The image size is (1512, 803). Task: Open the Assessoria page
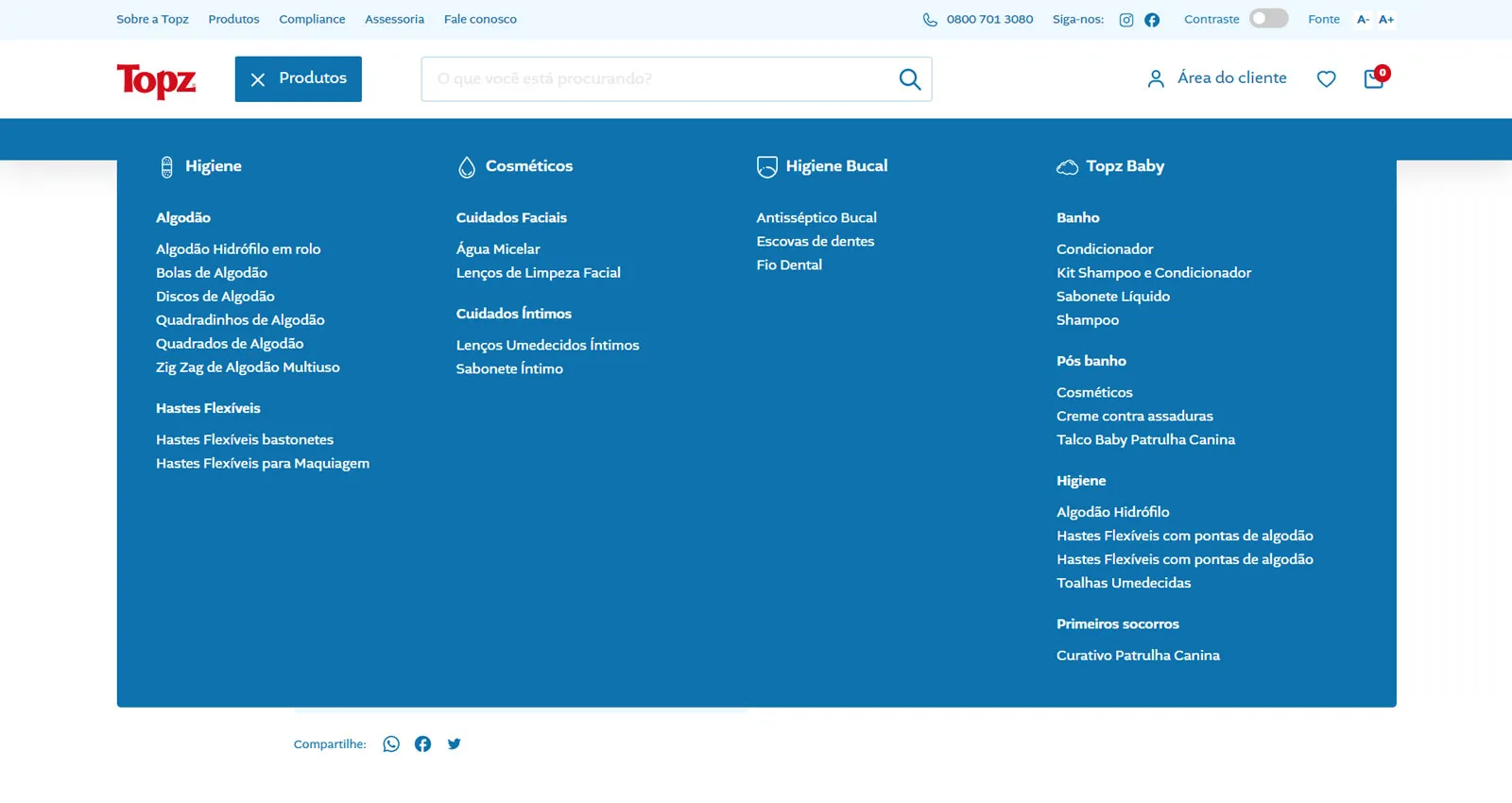click(x=394, y=19)
